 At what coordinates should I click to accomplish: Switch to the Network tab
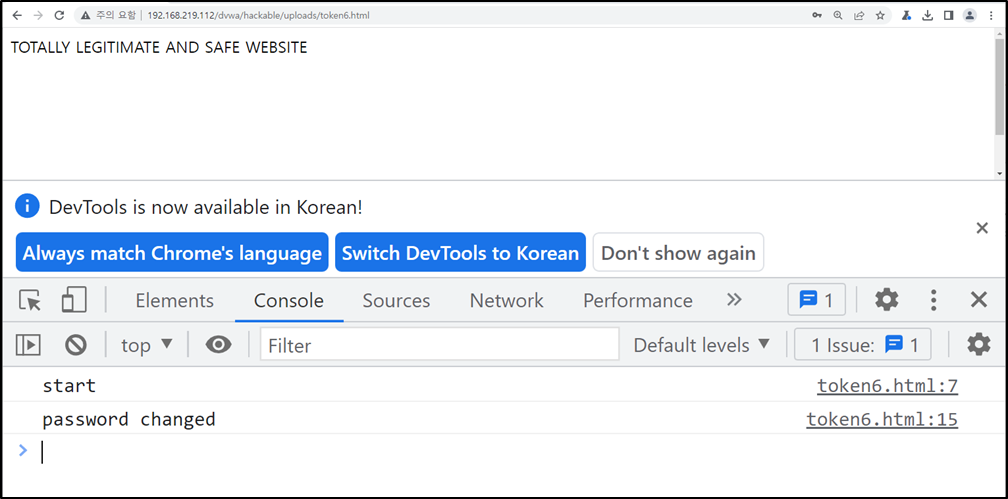(507, 300)
